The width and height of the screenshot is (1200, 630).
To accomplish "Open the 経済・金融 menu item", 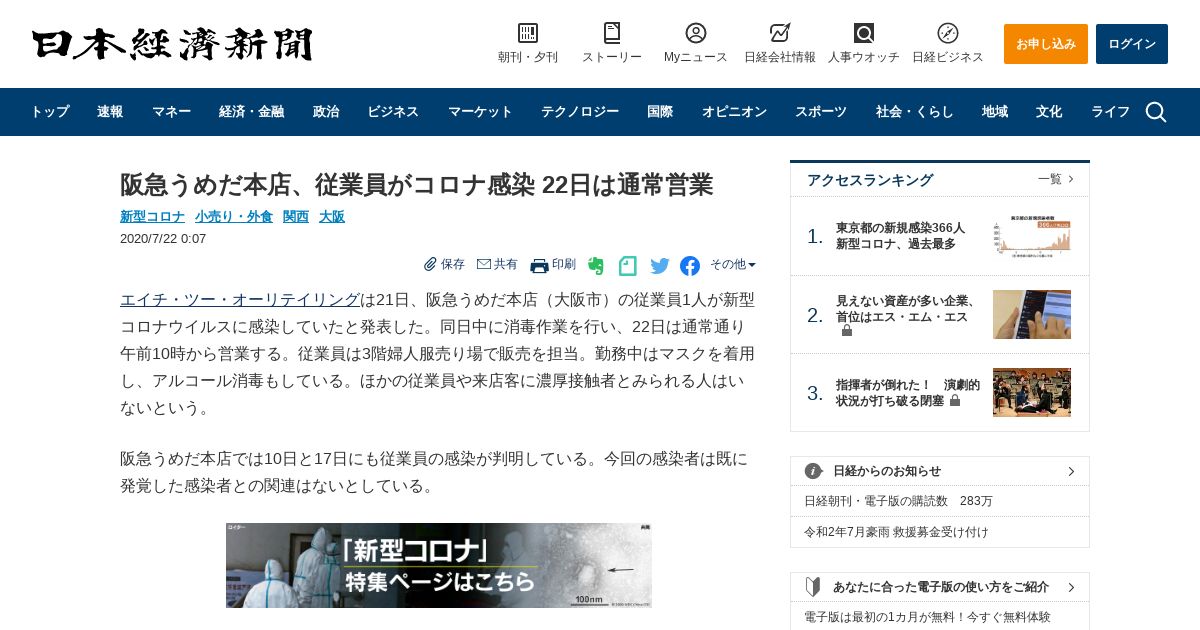I will (x=251, y=112).
